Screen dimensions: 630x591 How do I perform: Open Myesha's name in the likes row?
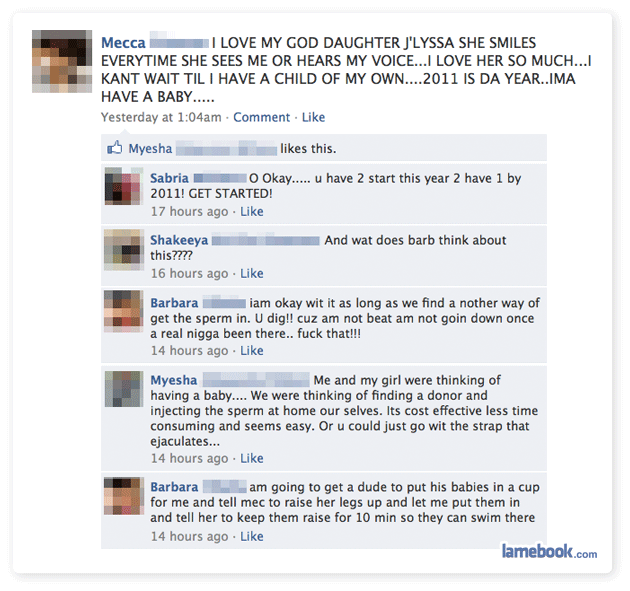point(150,149)
